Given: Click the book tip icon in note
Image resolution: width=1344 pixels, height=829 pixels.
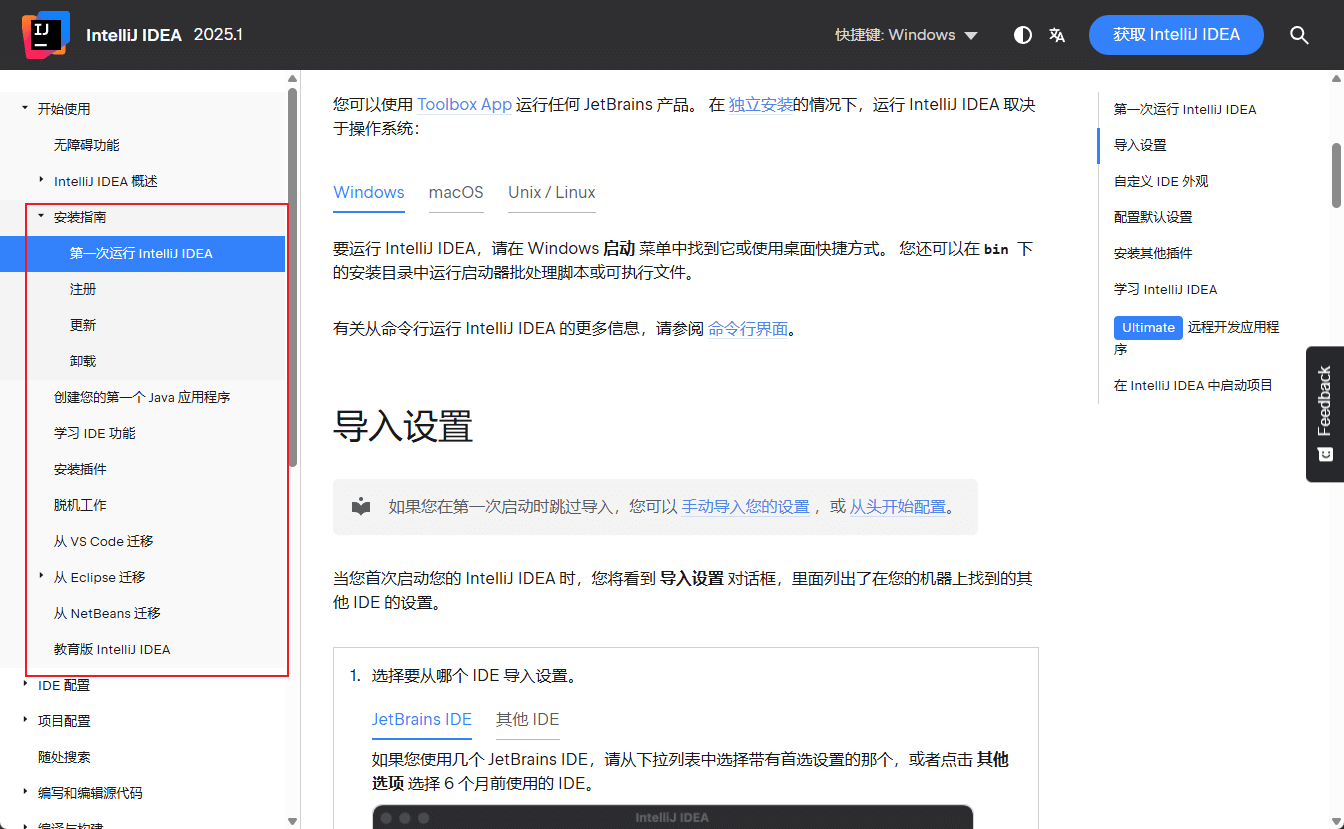Looking at the screenshot, I should click(x=361, y=507).
